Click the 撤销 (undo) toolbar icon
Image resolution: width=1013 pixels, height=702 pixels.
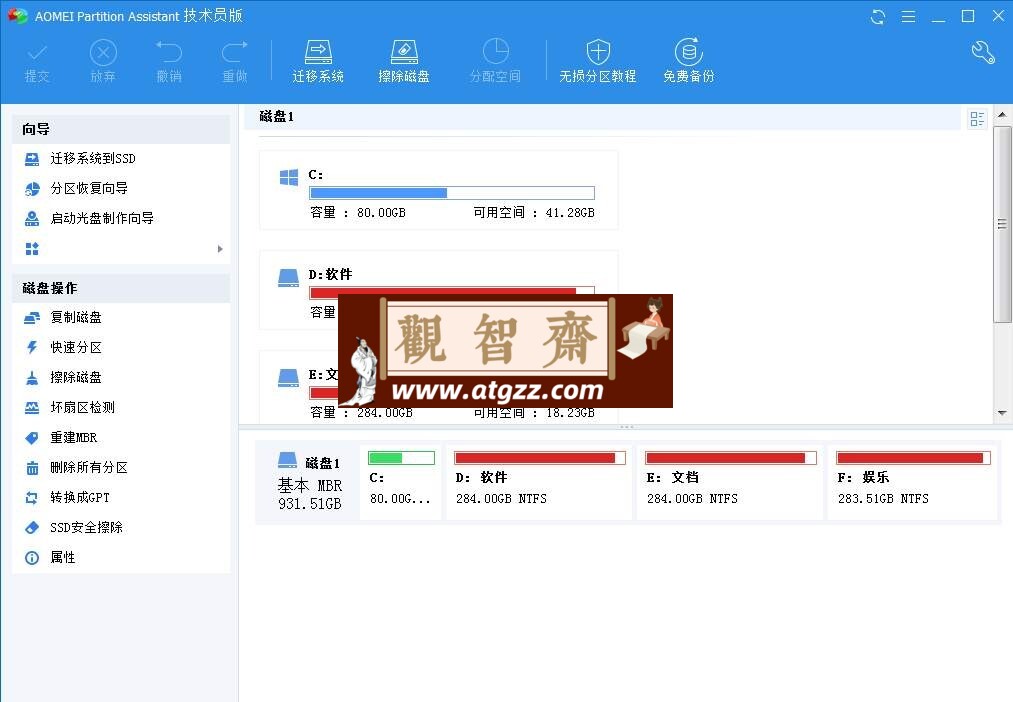tap(169, 62)
